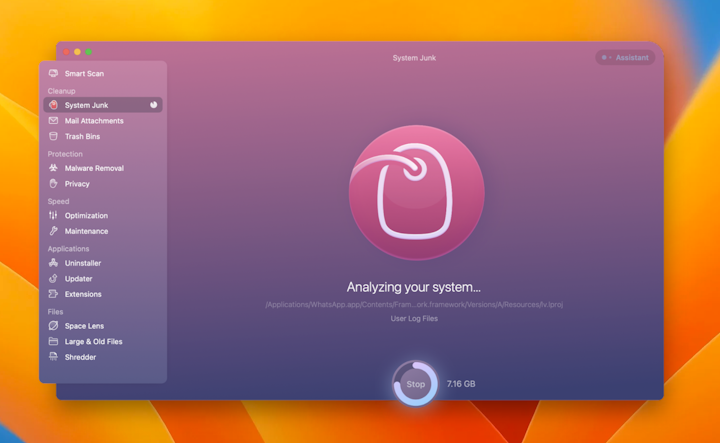Open the Extensions module
This screenshot has width=720, height=443.
click(103, 294)
